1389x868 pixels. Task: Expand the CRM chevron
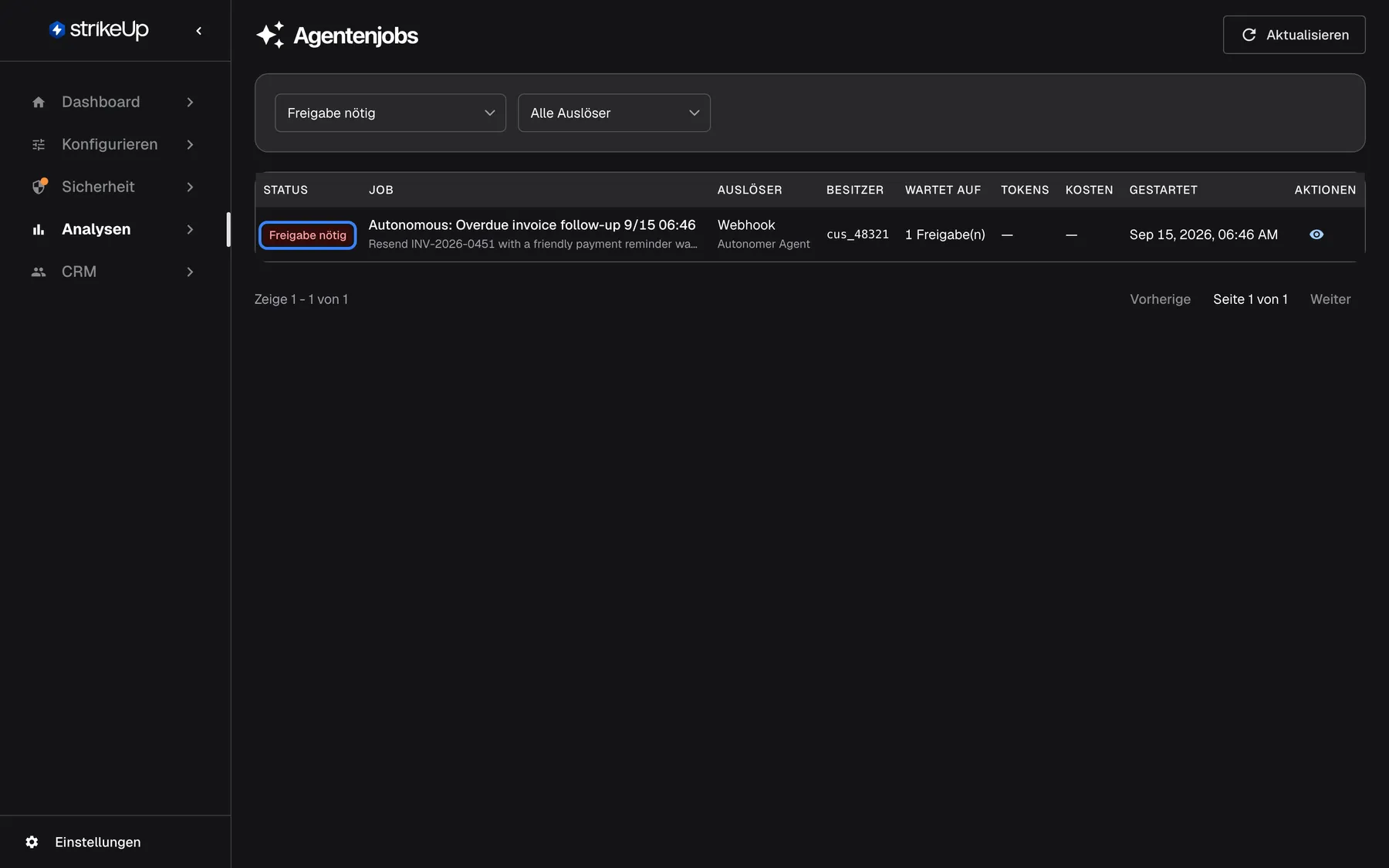(x=190, y=272)
